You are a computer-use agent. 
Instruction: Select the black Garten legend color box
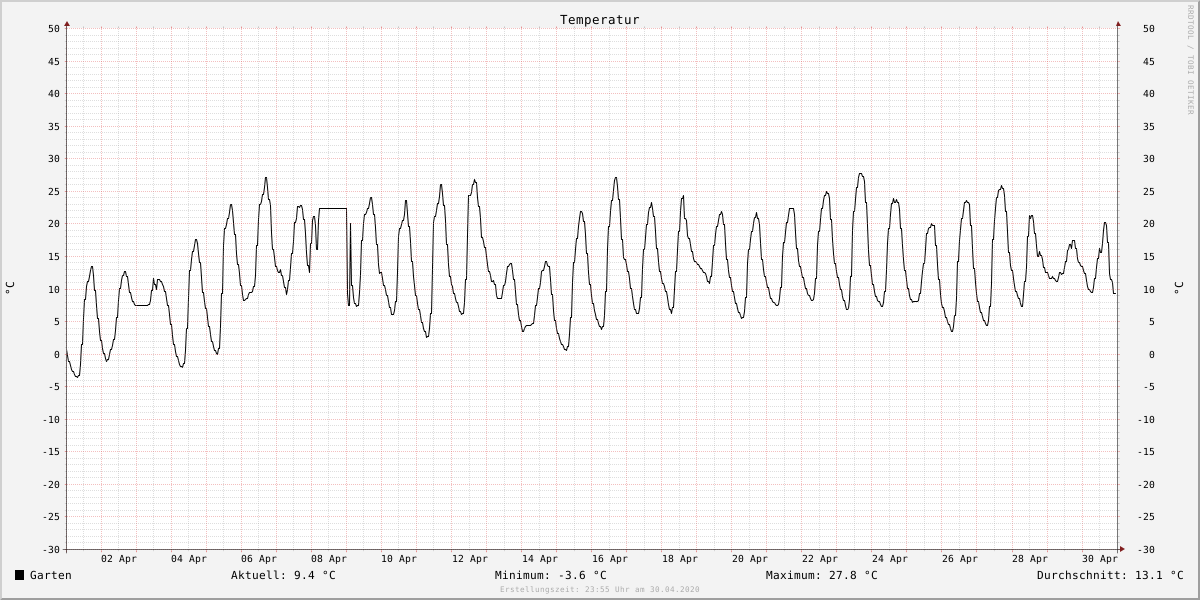pyautogui.click(x=19, y=575)
